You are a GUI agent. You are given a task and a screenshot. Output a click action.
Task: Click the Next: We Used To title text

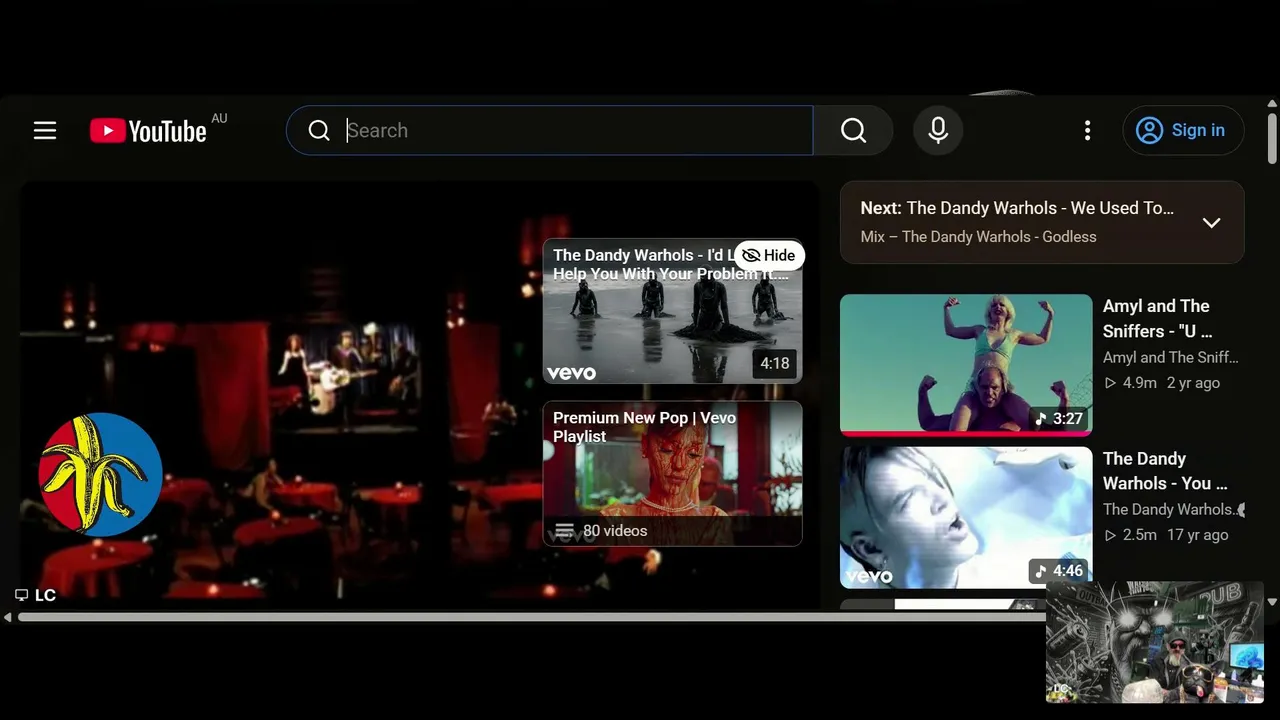[1017, 208]
